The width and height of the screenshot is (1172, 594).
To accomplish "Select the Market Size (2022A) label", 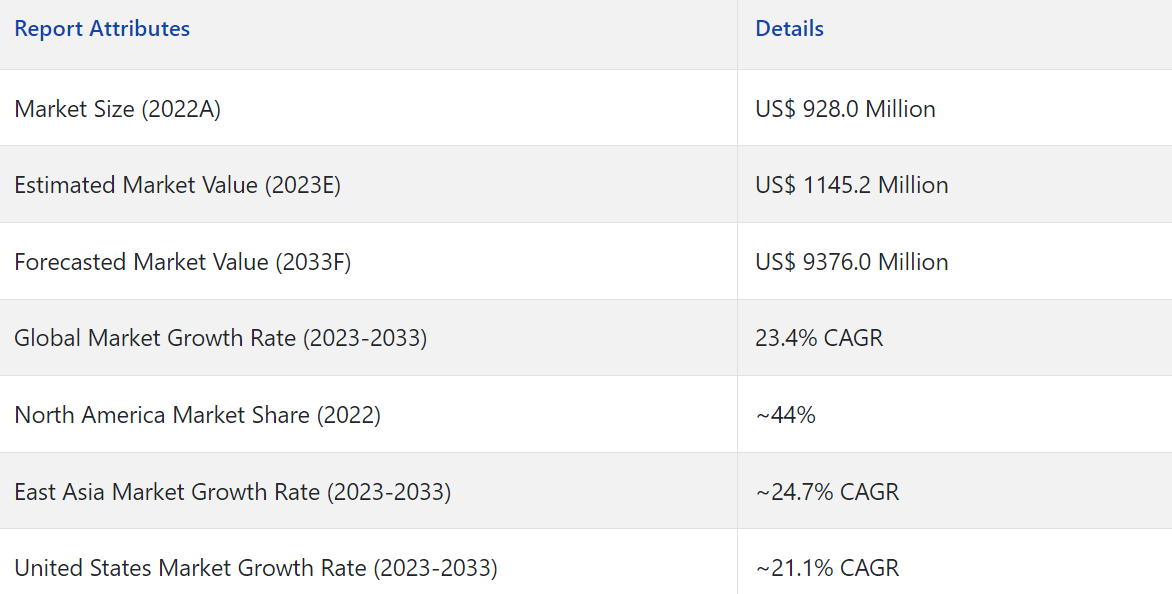I will tap(117, 109).
